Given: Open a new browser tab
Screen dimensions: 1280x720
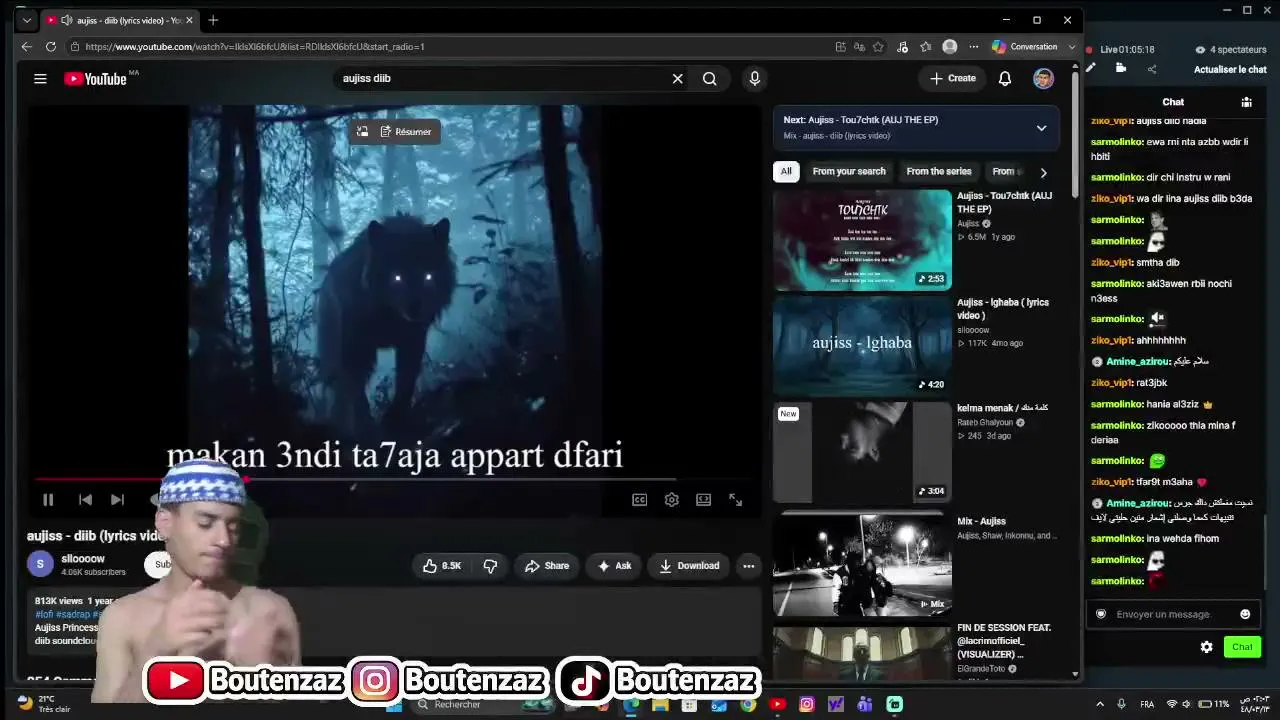Looking at the screenshot, I should 213,20.
